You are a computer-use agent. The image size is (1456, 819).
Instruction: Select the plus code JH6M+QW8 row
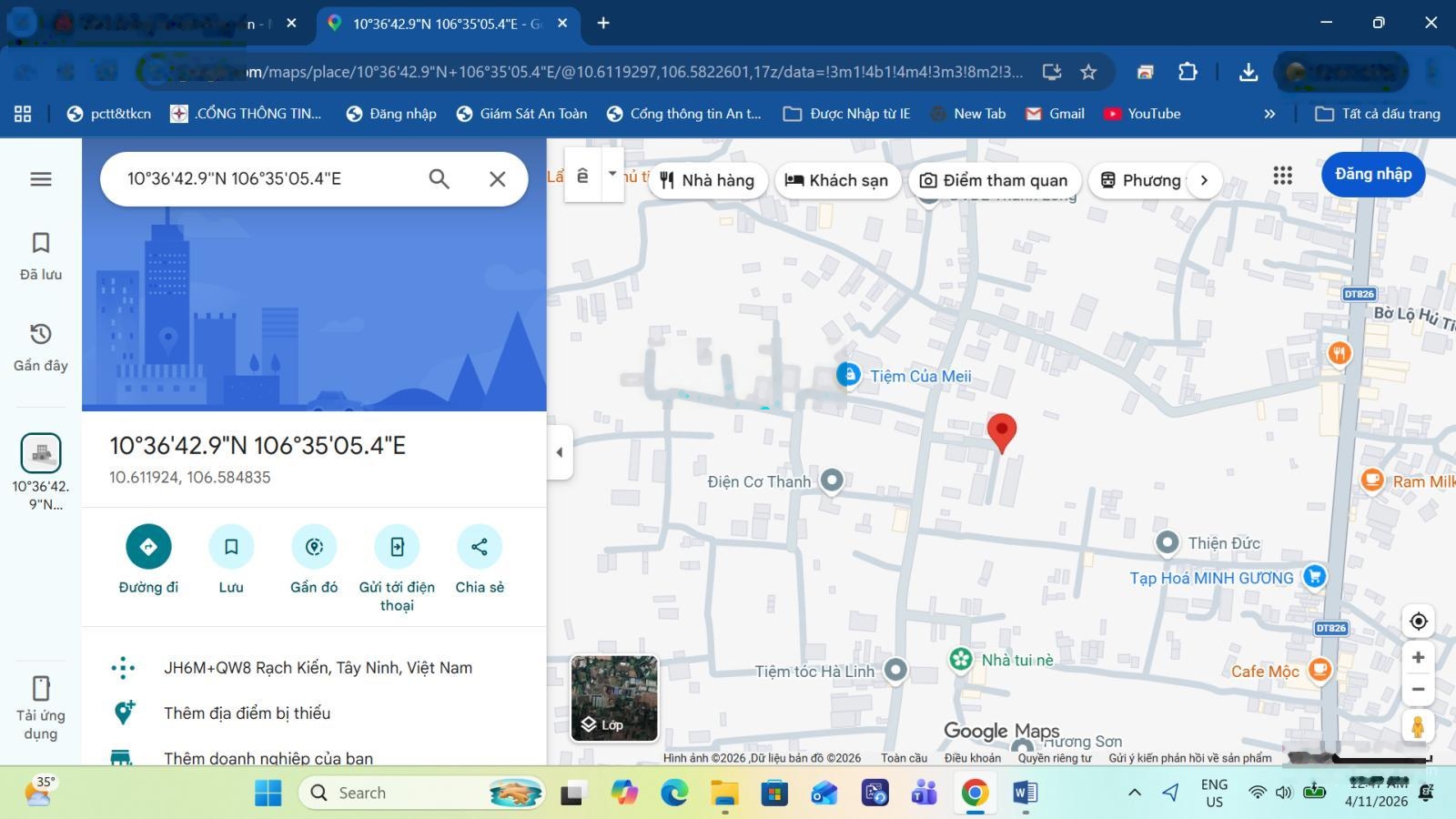(x=314, y=668)
